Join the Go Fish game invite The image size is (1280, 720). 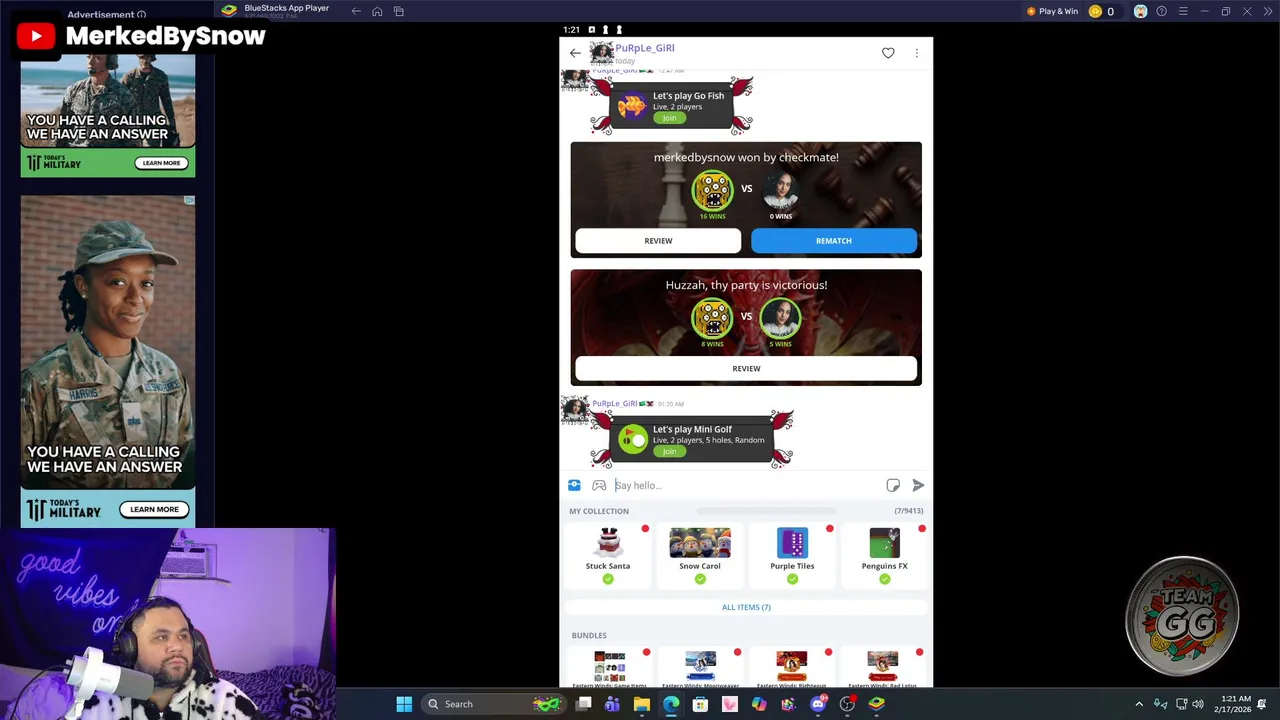tap(669, 118)
